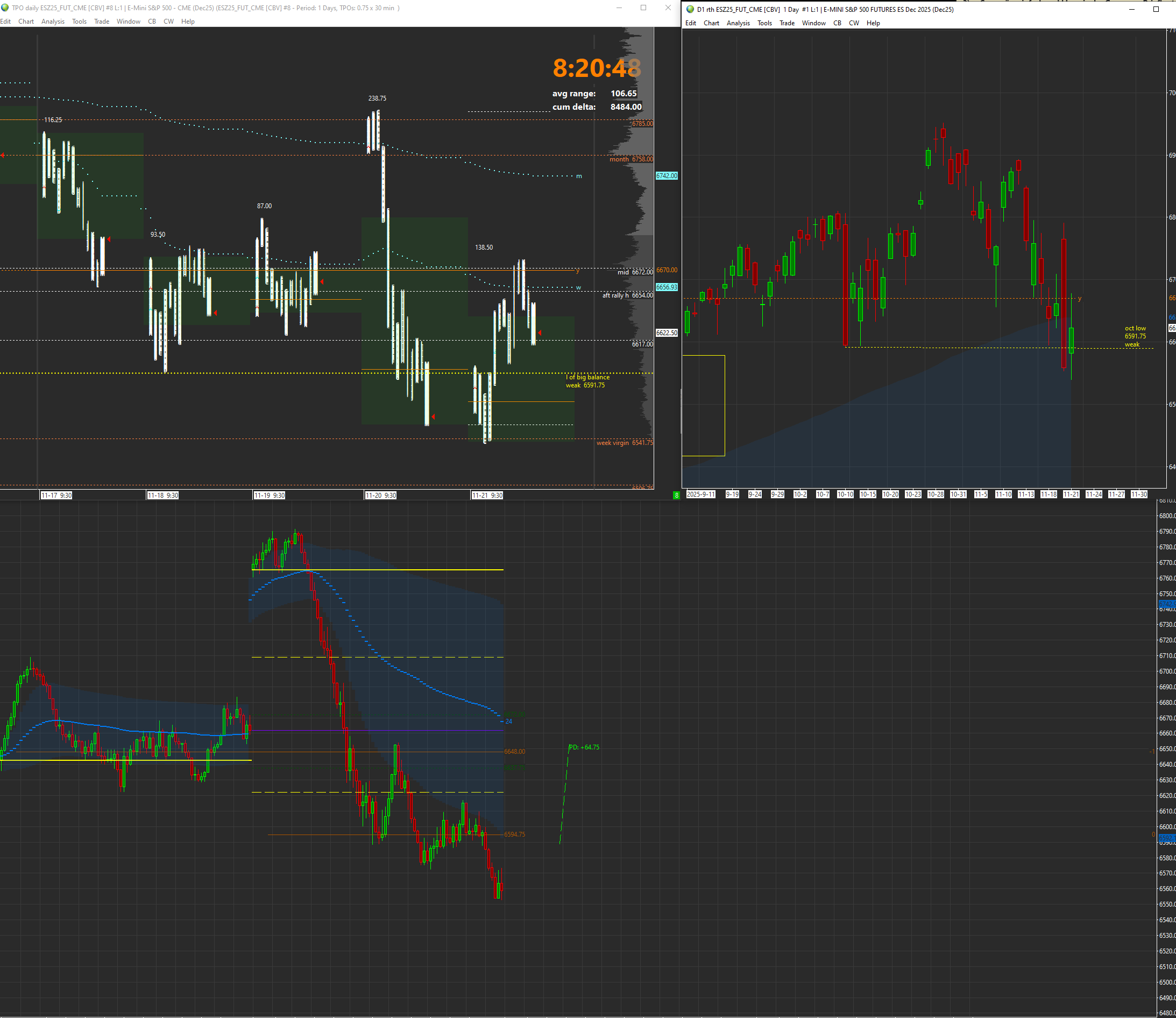The image size is (1176, 1018).
Task: Open the Analysis menu in D1 rth window
Action: tap(738, 23)
